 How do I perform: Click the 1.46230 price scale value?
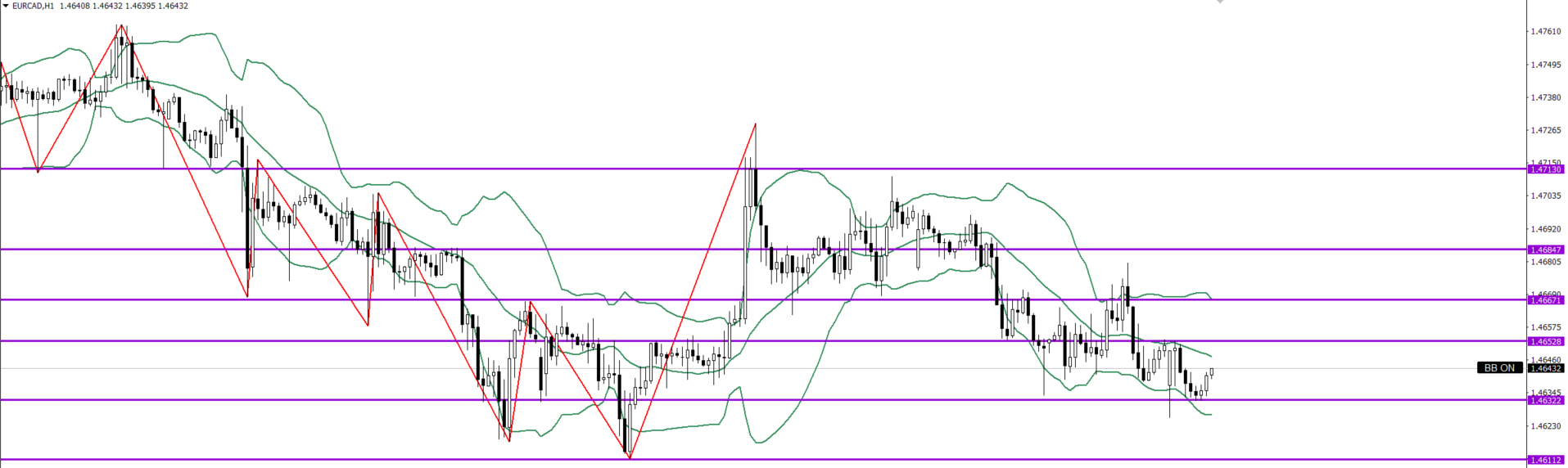(1545, 426)
